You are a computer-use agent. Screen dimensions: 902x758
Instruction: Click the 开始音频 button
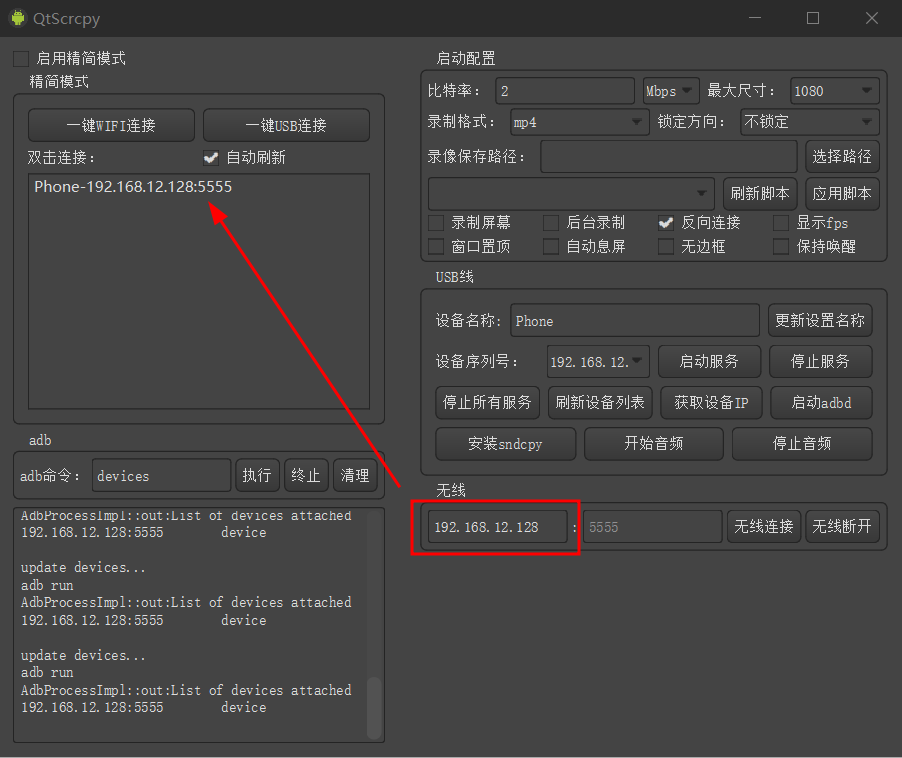tap(654, 444)
